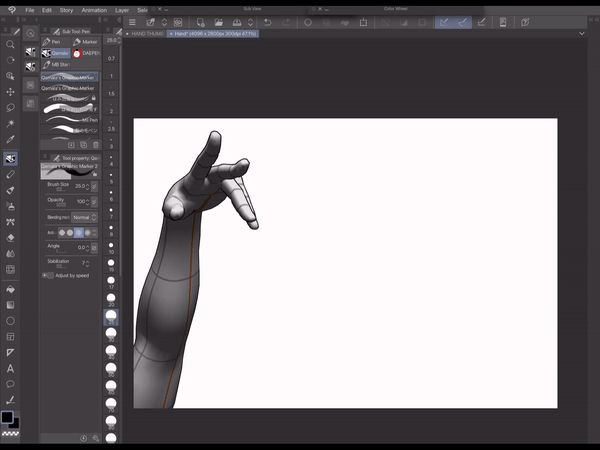This screenshot has width=600, height=450.
Task: Select the Fill bucket tool
Action: (10, 289)
